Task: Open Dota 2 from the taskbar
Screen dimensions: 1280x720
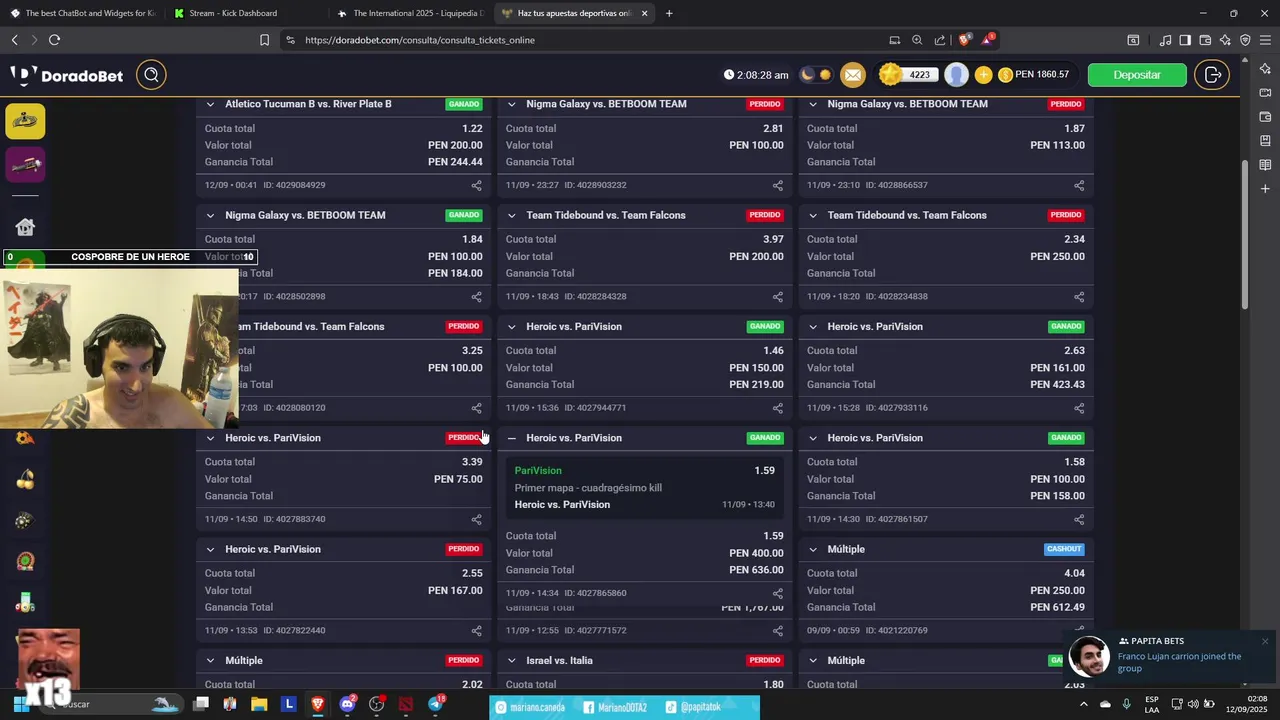Action: click(406, 704)
